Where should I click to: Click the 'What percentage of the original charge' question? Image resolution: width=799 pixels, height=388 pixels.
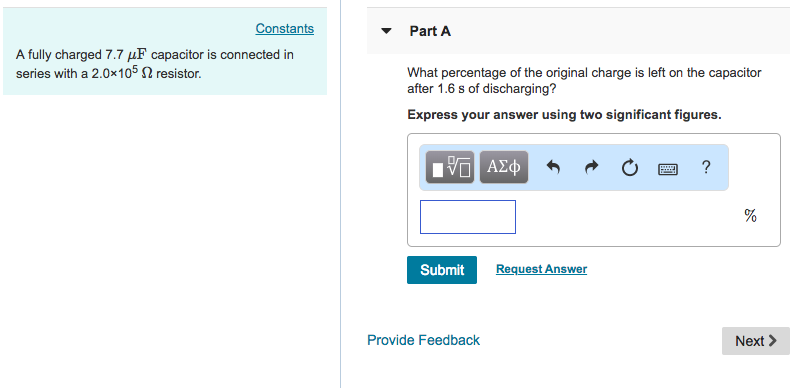coord(584,81)
